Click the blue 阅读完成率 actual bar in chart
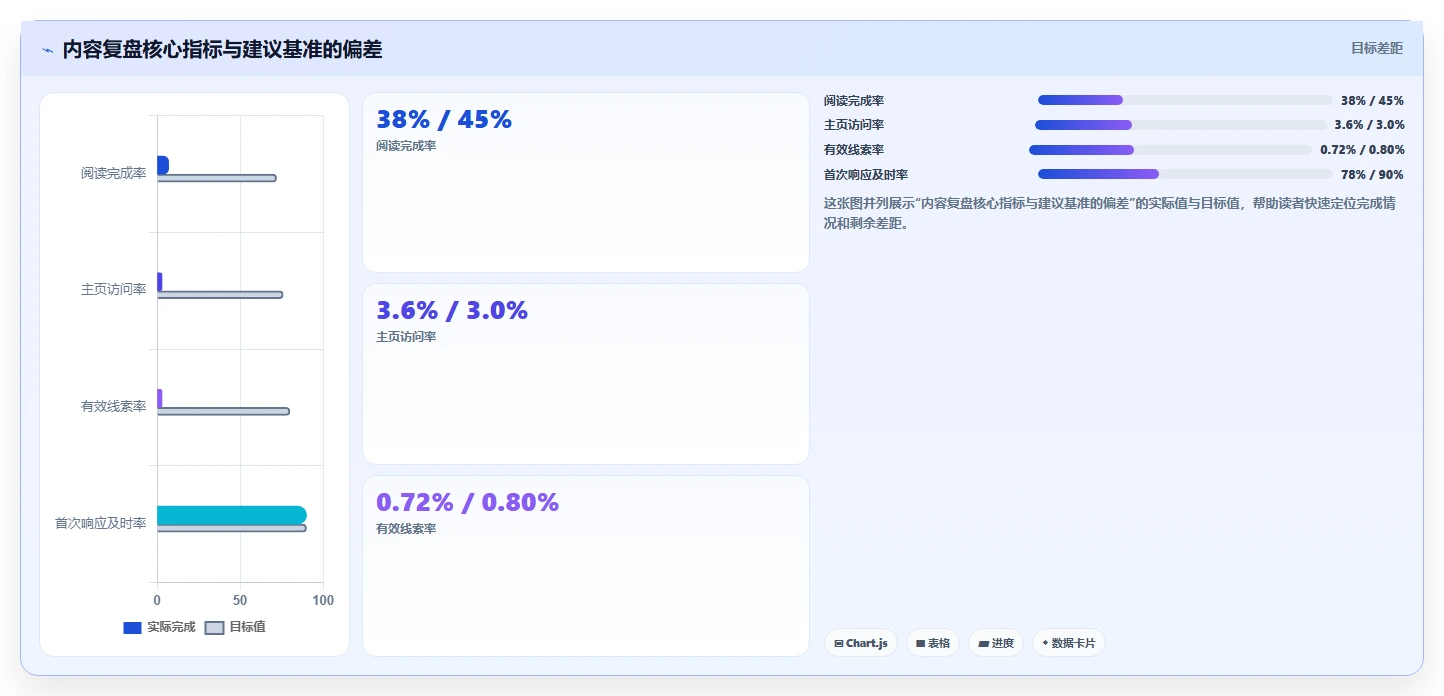 click(163, 164)
